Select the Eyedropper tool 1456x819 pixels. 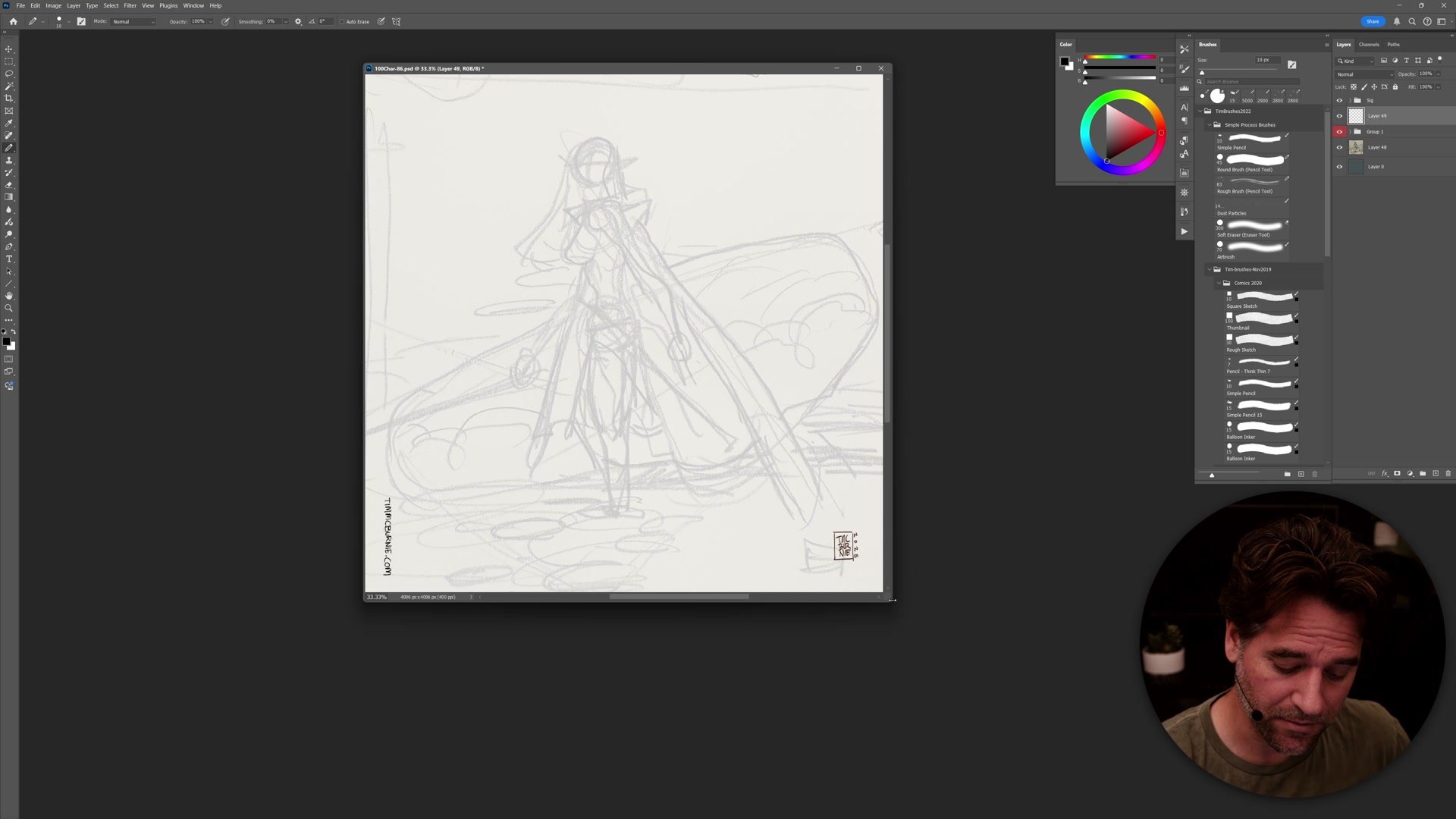(x=9, y=123)
